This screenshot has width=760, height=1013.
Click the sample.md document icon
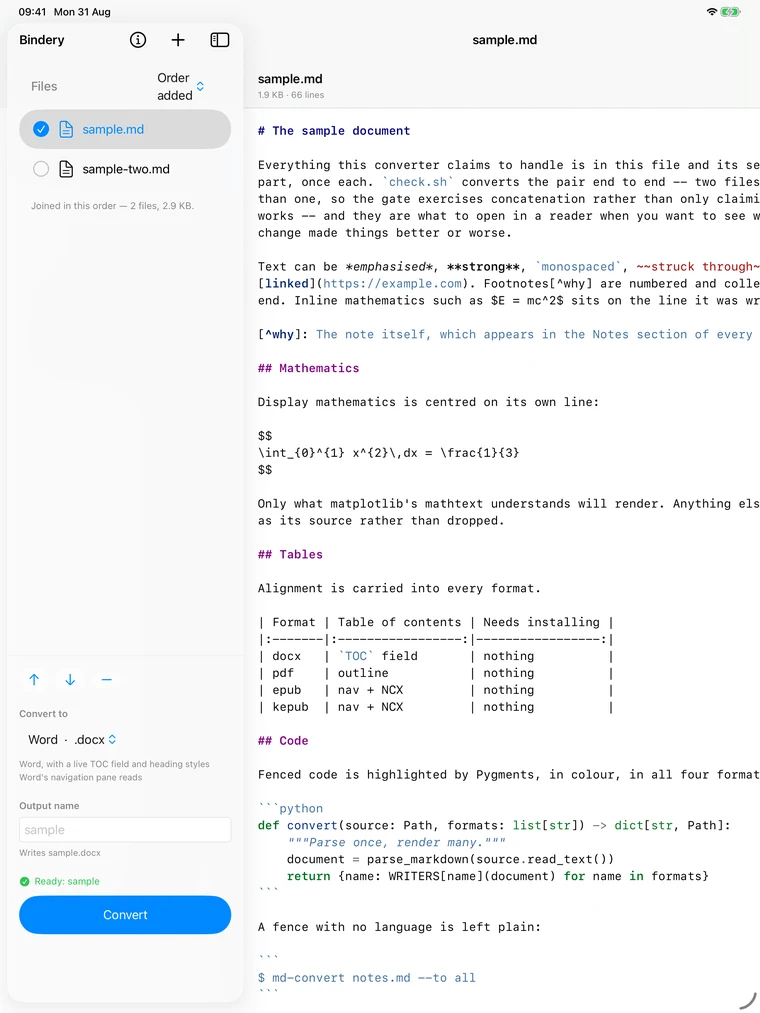pos(66,129)
